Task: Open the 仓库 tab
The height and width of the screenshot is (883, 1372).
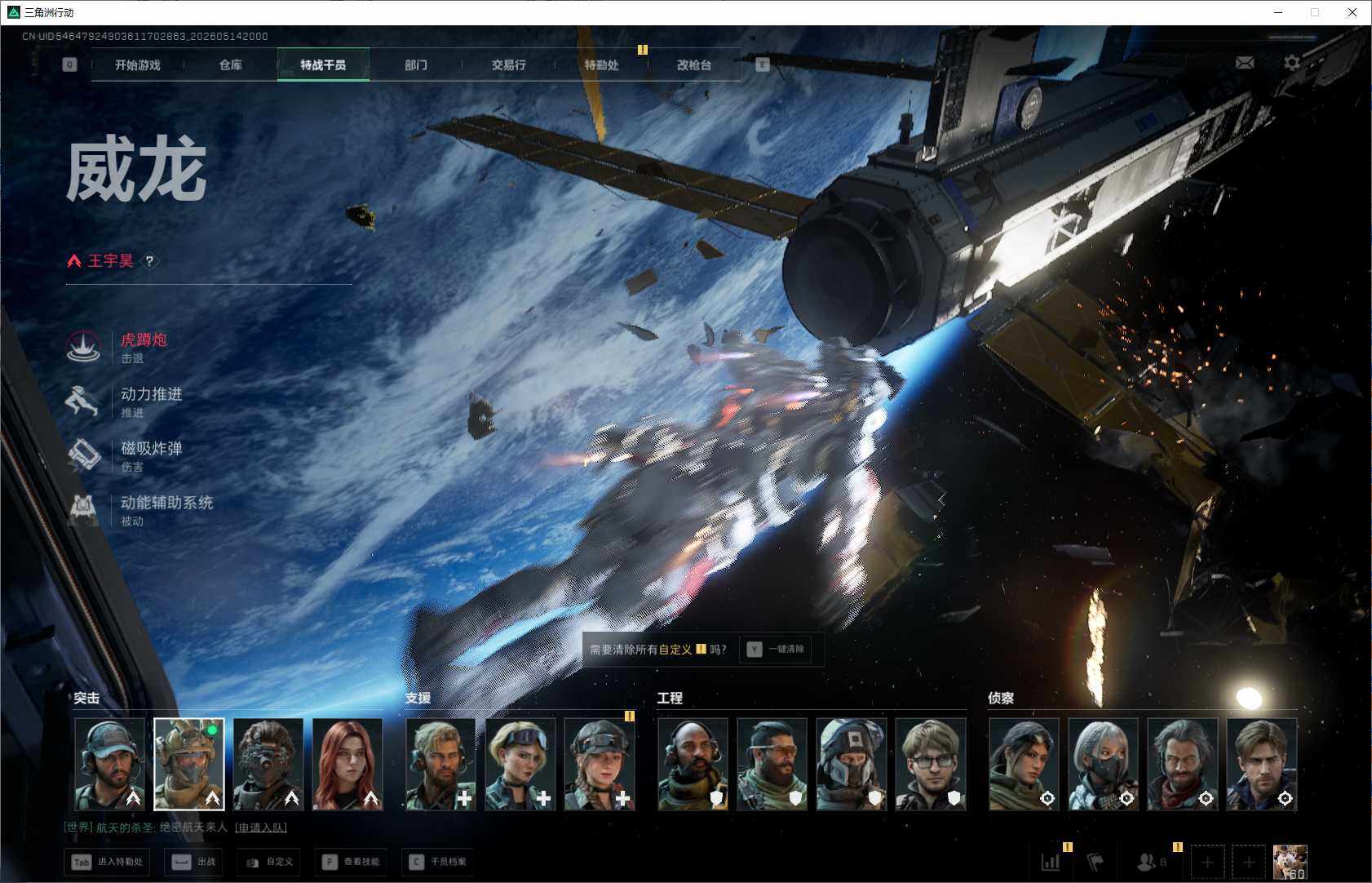Action: pyautogui.click(x=231, y=64)
